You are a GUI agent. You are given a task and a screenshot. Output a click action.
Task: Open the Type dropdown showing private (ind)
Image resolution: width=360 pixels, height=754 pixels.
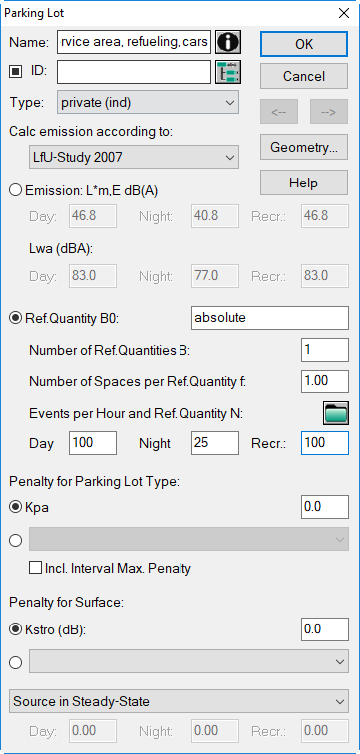tap(148, 102)
